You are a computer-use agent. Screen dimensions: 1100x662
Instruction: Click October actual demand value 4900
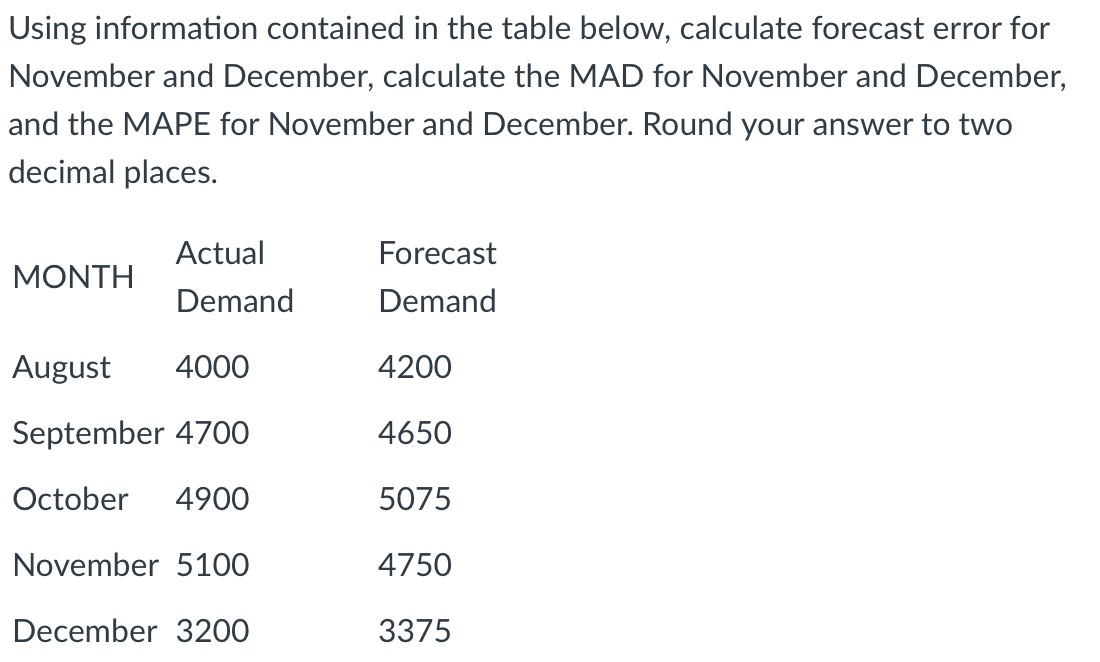pyautogui.click(x=212, y=499)
